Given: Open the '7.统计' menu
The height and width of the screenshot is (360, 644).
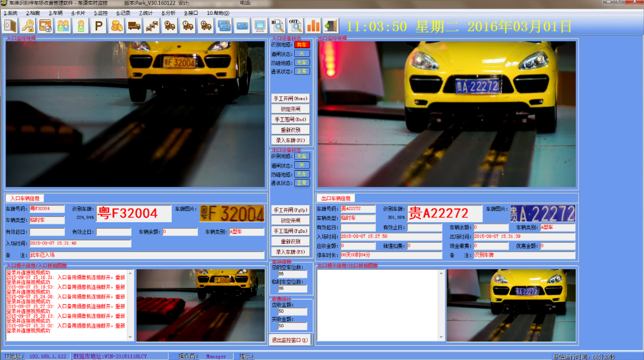Looking at the screenshot, I should point(145,13).
